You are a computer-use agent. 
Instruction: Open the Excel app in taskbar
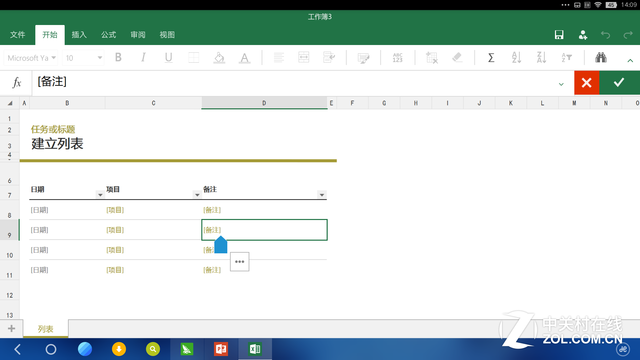(x=255, y=349)
